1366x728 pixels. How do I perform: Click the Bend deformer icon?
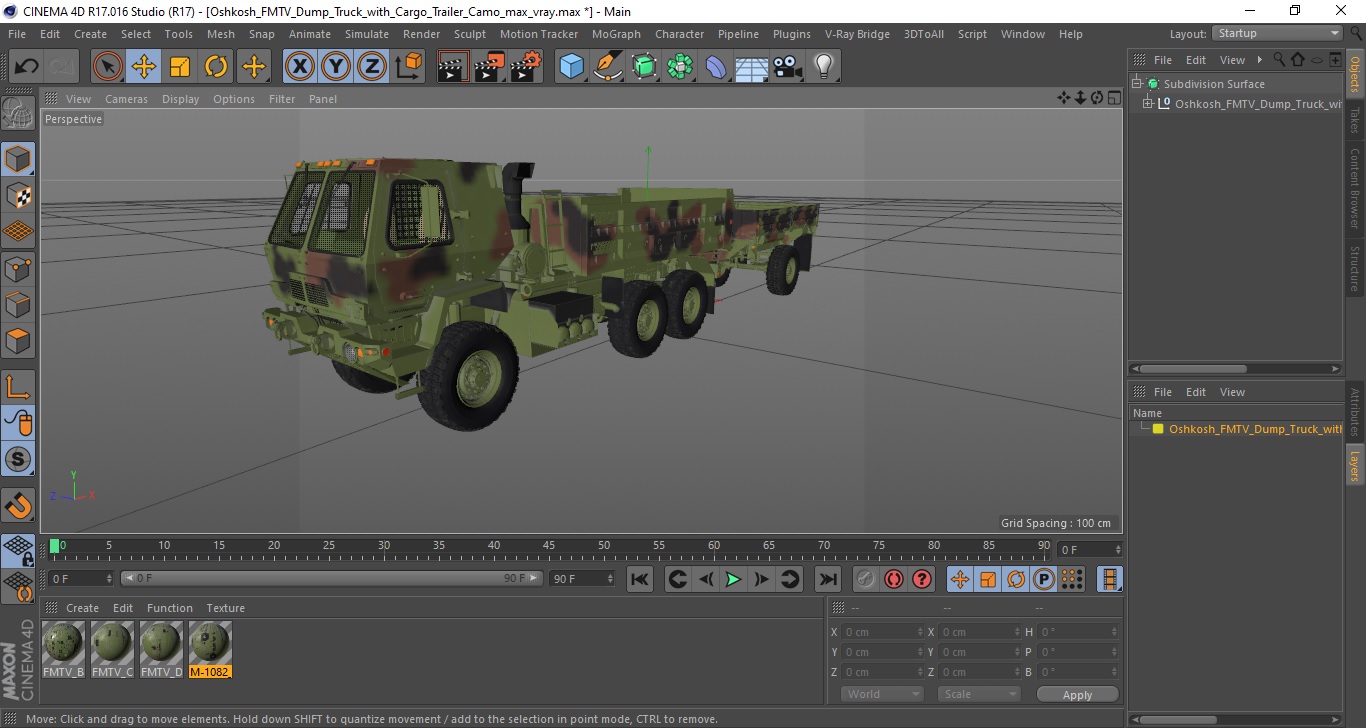point(716,67)
